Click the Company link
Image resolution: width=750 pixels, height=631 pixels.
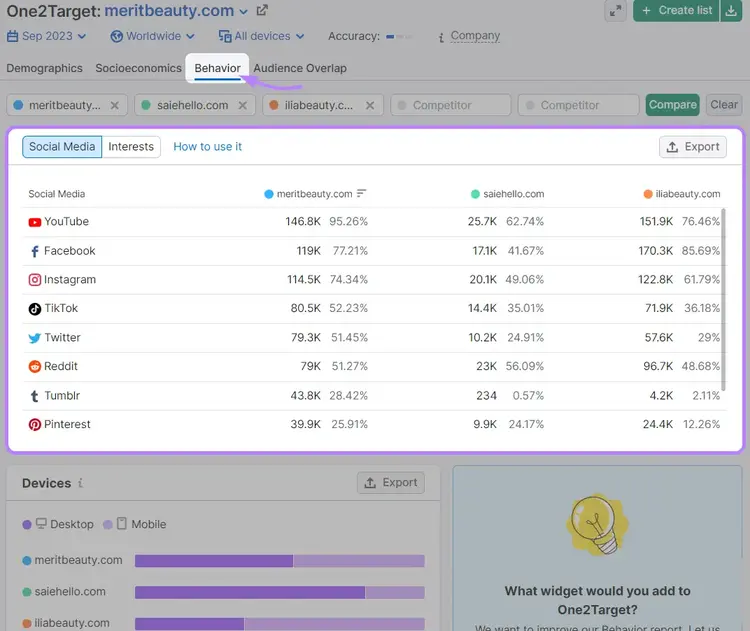[x=475, y=36]
